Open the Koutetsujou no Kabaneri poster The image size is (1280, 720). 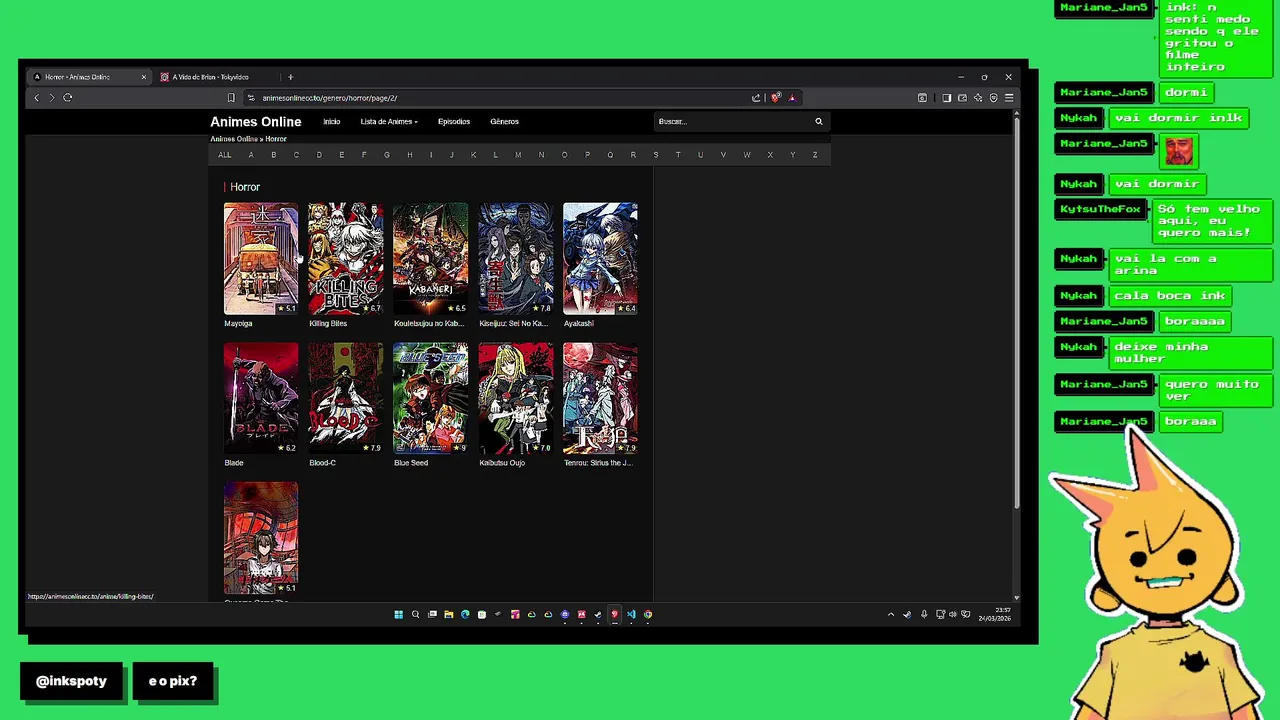pos(431,259)
